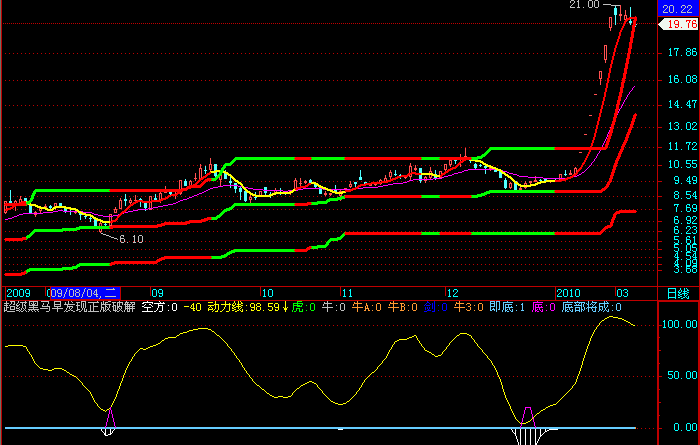The image size is (700, 445).
Task: Click the 100.00 scale label in lower panel
Action: [679, 324]
